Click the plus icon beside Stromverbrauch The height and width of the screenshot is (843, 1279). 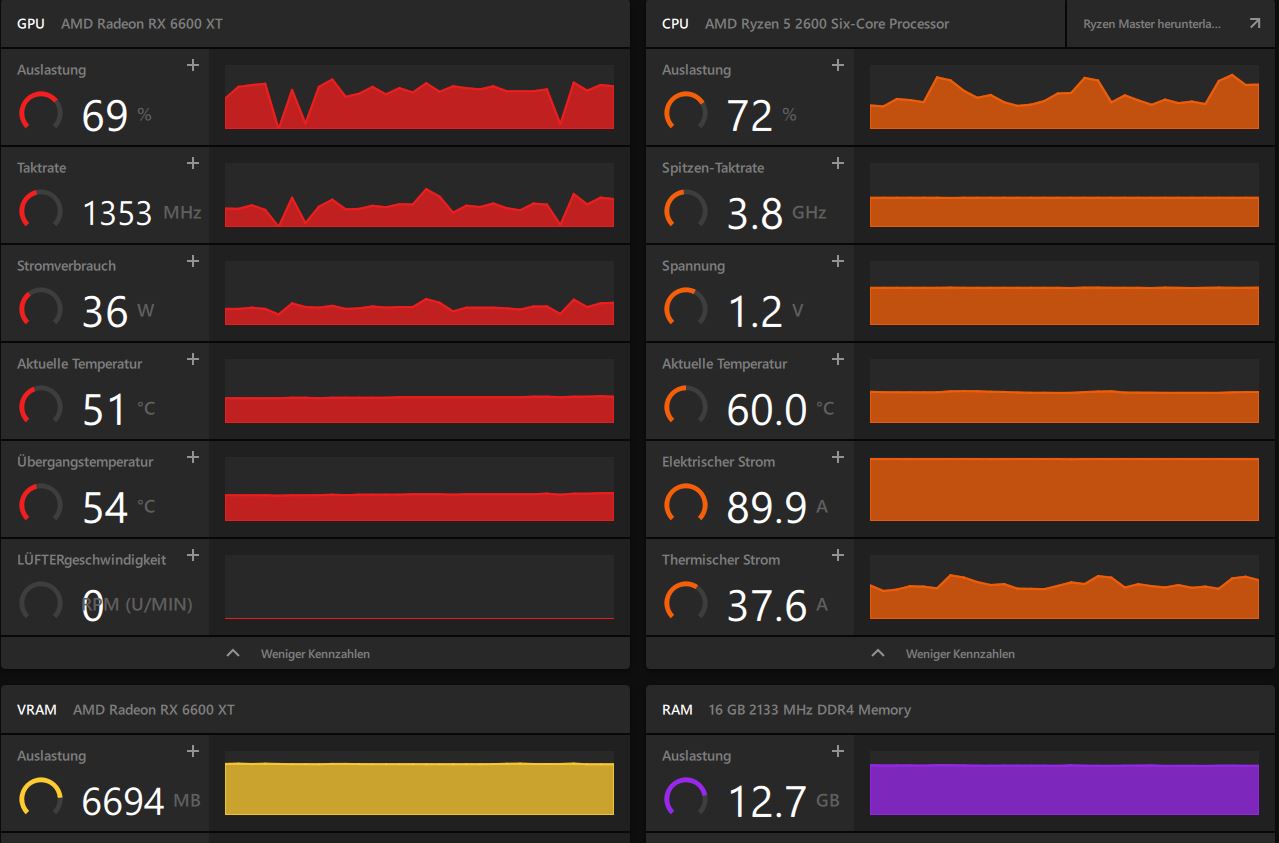pyautogui.click(x=193, y=262)
